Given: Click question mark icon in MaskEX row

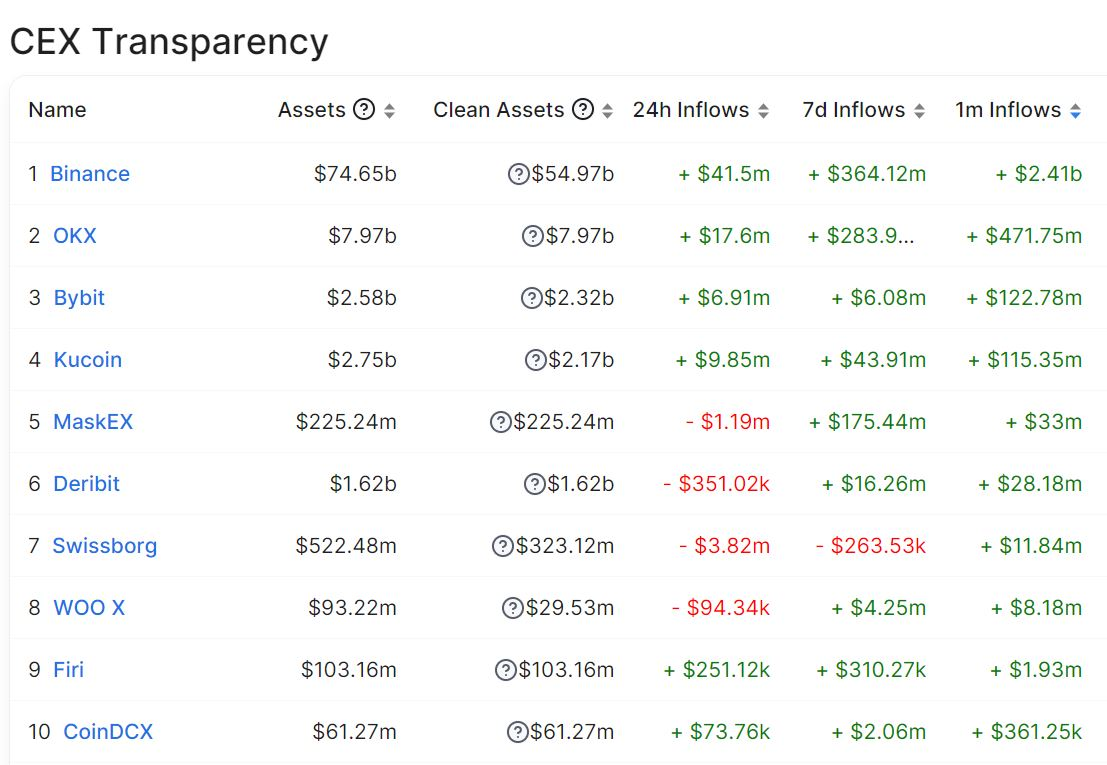Looking at the screenshot, I should (501, 422).
